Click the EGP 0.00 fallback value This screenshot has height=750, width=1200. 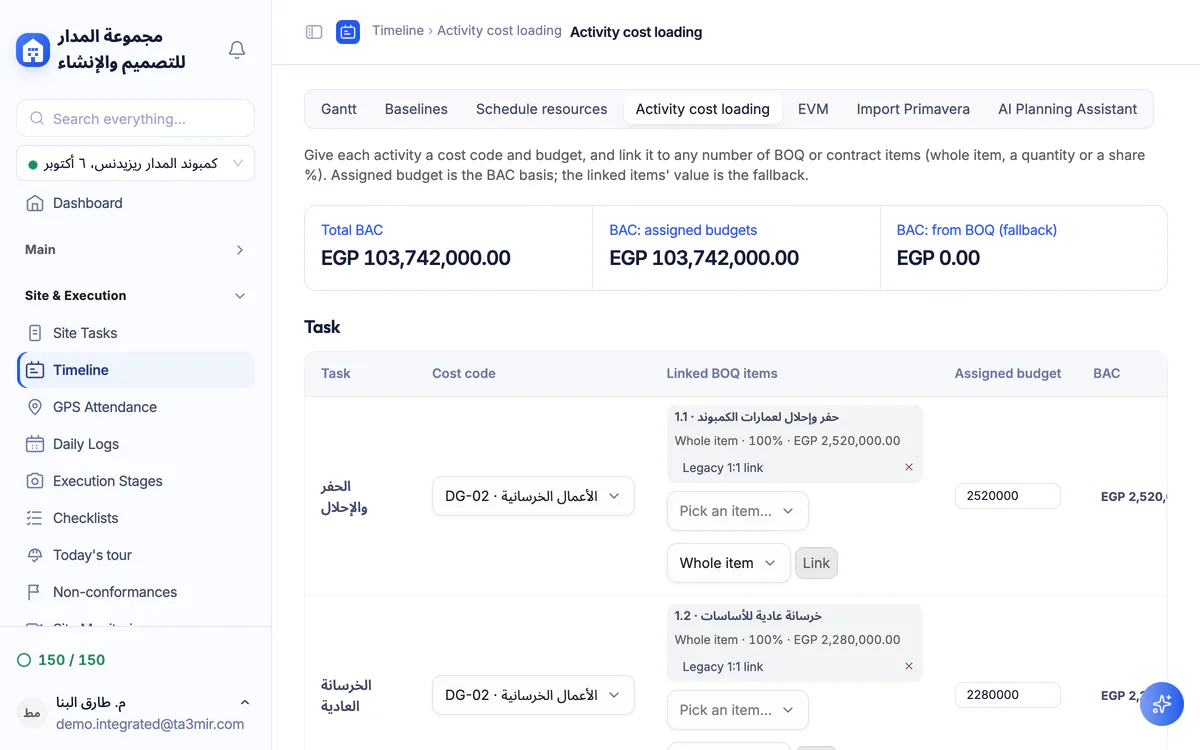pos(938,258)
